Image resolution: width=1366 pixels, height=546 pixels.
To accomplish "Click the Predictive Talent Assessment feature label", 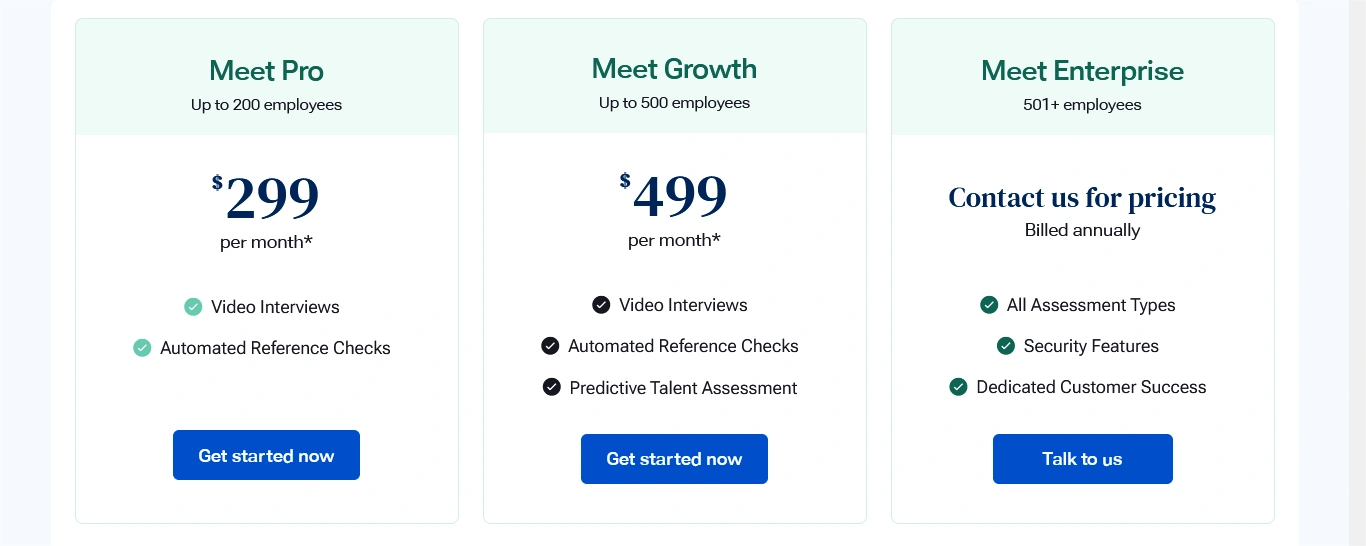I will coord(683,388).
